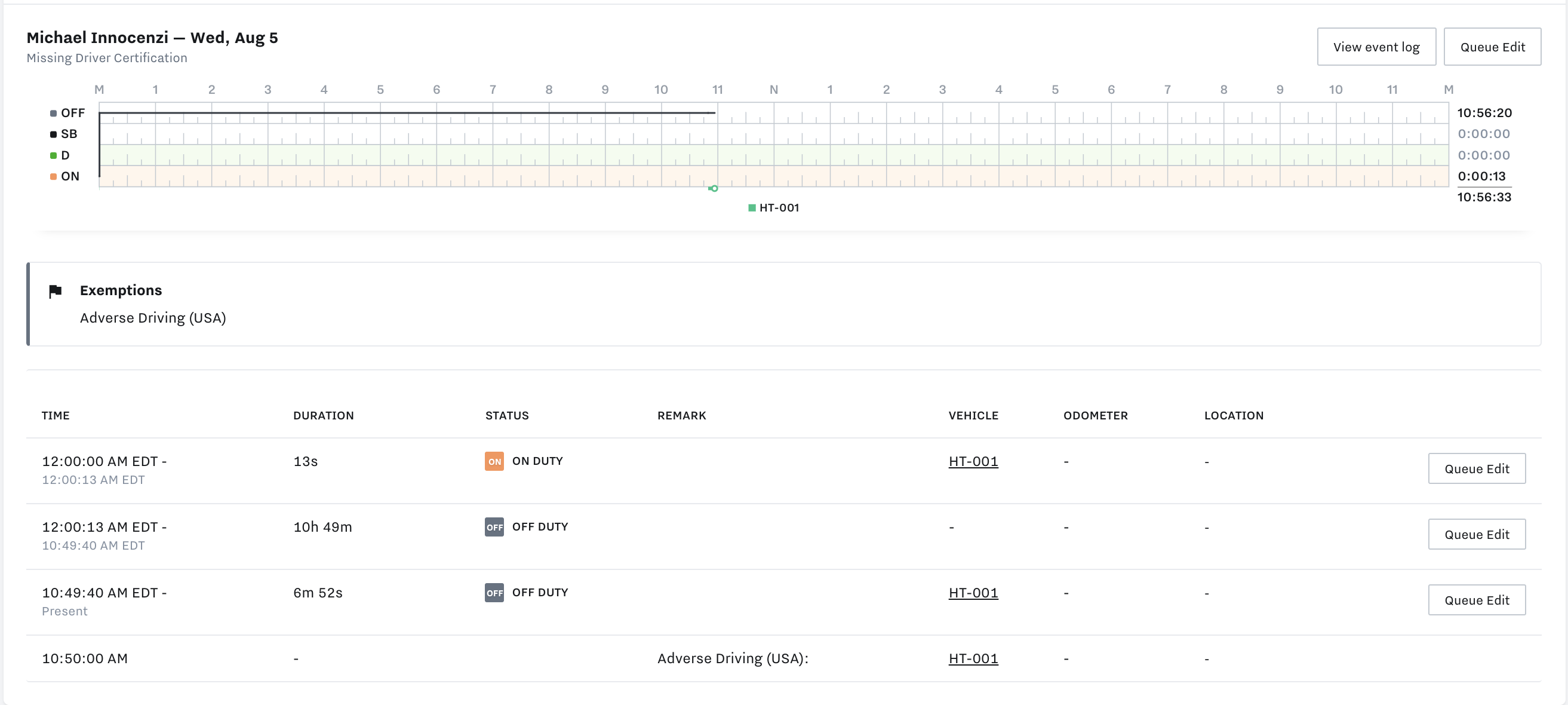Click the Adverse Driving (USA) exemption text
Image resolution: width=1568 pixels, height=705 pixels.
coord(153,318)
